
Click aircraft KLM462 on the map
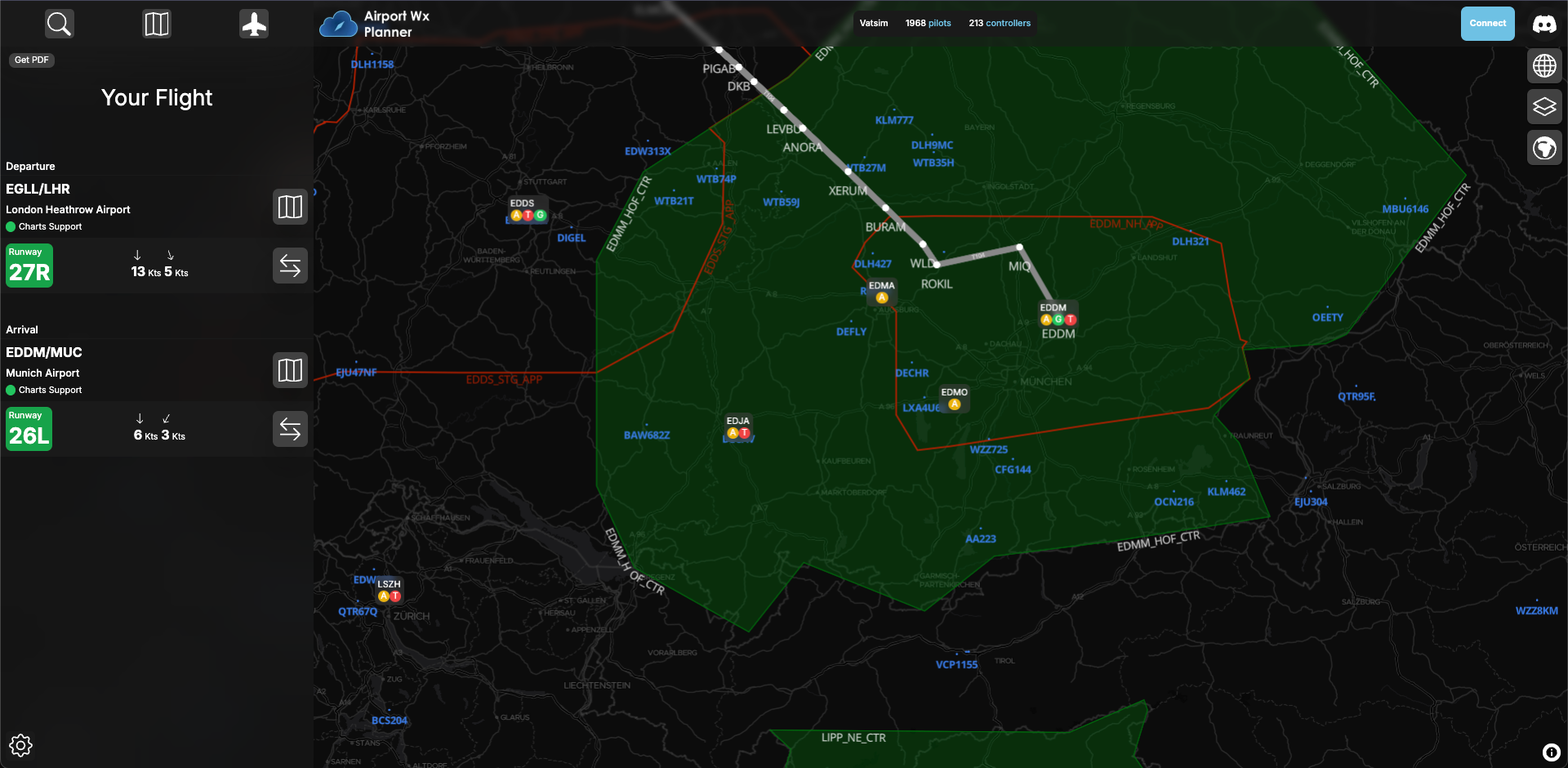point(1226,491)
